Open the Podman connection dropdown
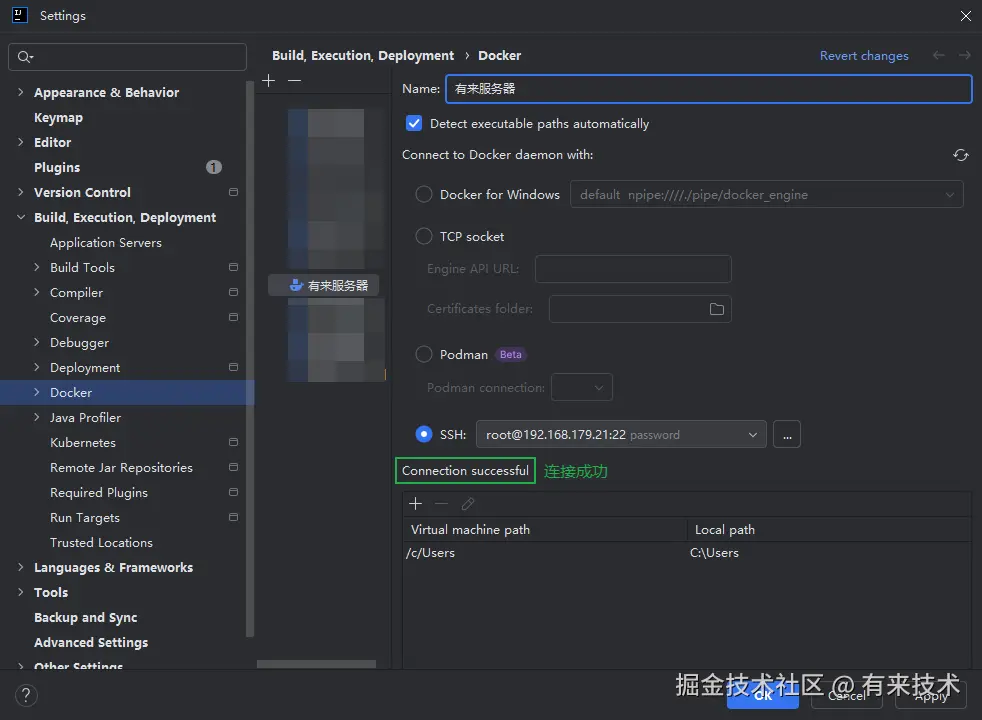This screenshot has height=720, width=982. point(582,388)
